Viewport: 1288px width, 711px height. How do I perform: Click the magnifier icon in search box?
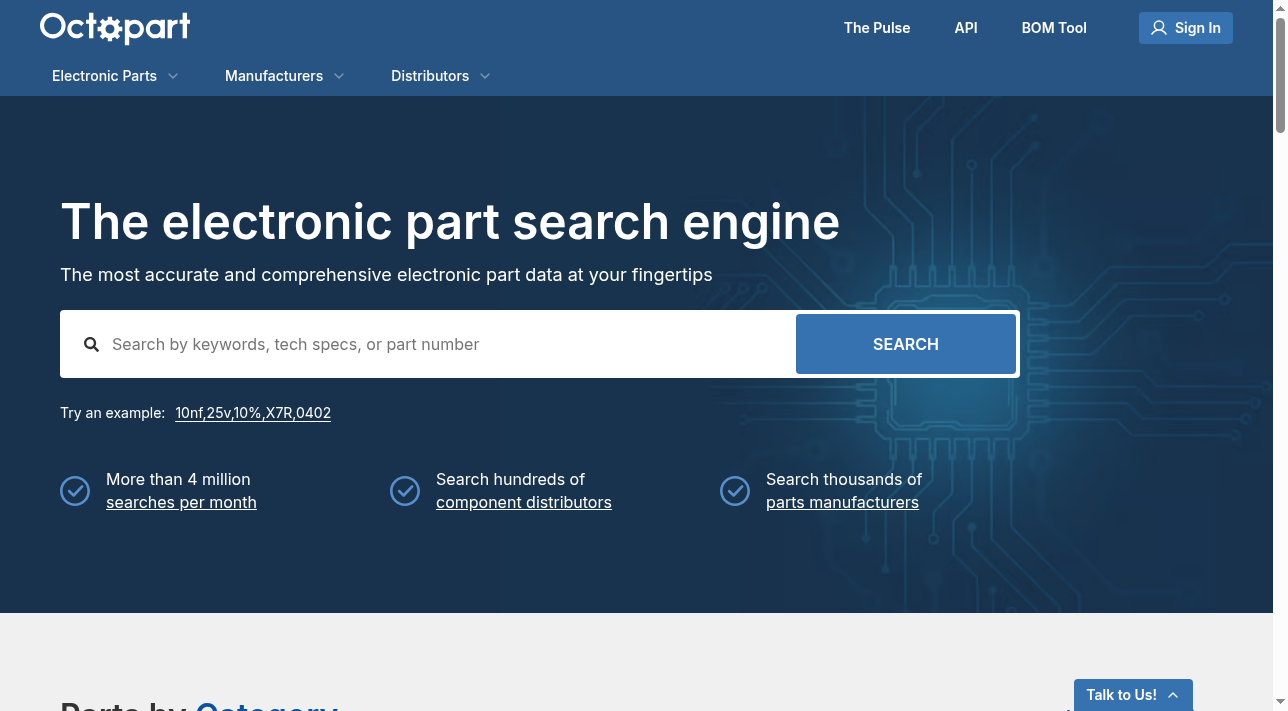pos(92,344)
